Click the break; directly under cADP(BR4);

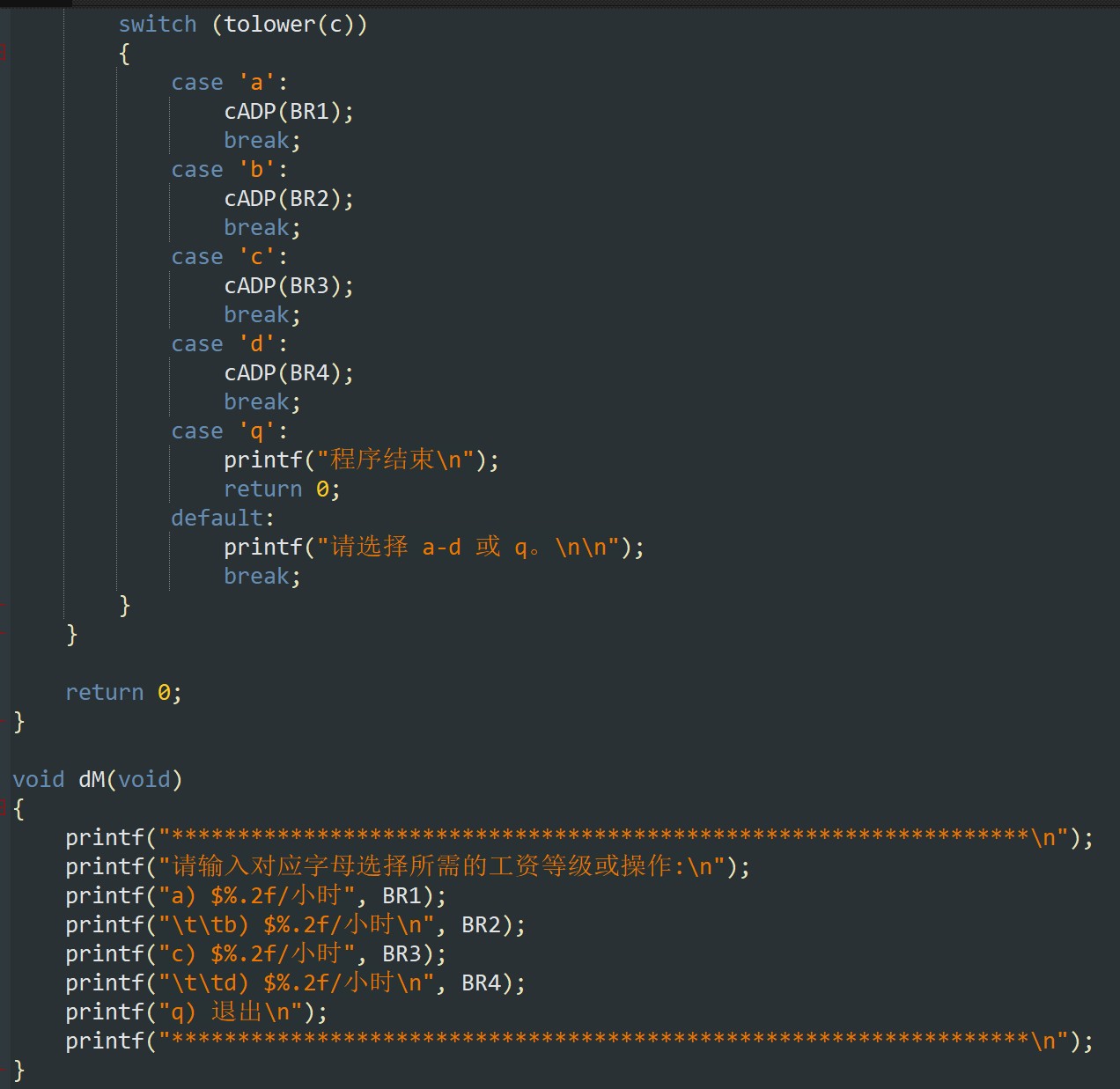coord(262,402)
